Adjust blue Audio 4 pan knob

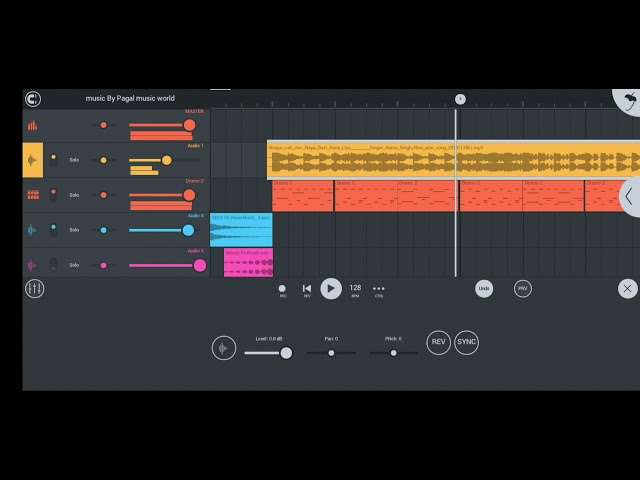[104, 230]
